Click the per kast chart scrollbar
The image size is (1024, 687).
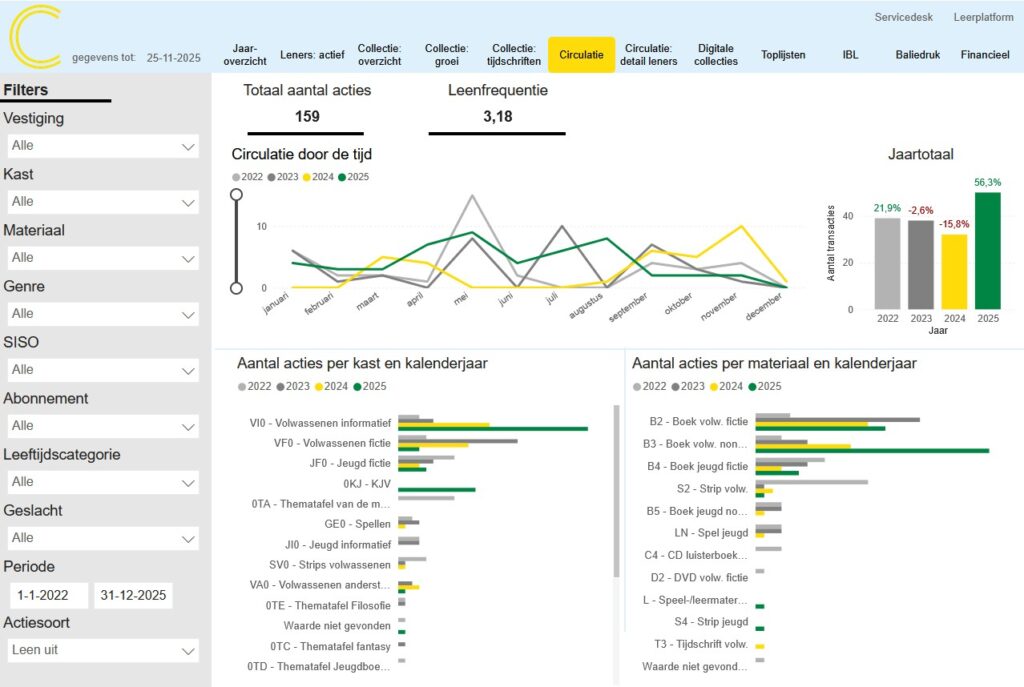[616, 490]
